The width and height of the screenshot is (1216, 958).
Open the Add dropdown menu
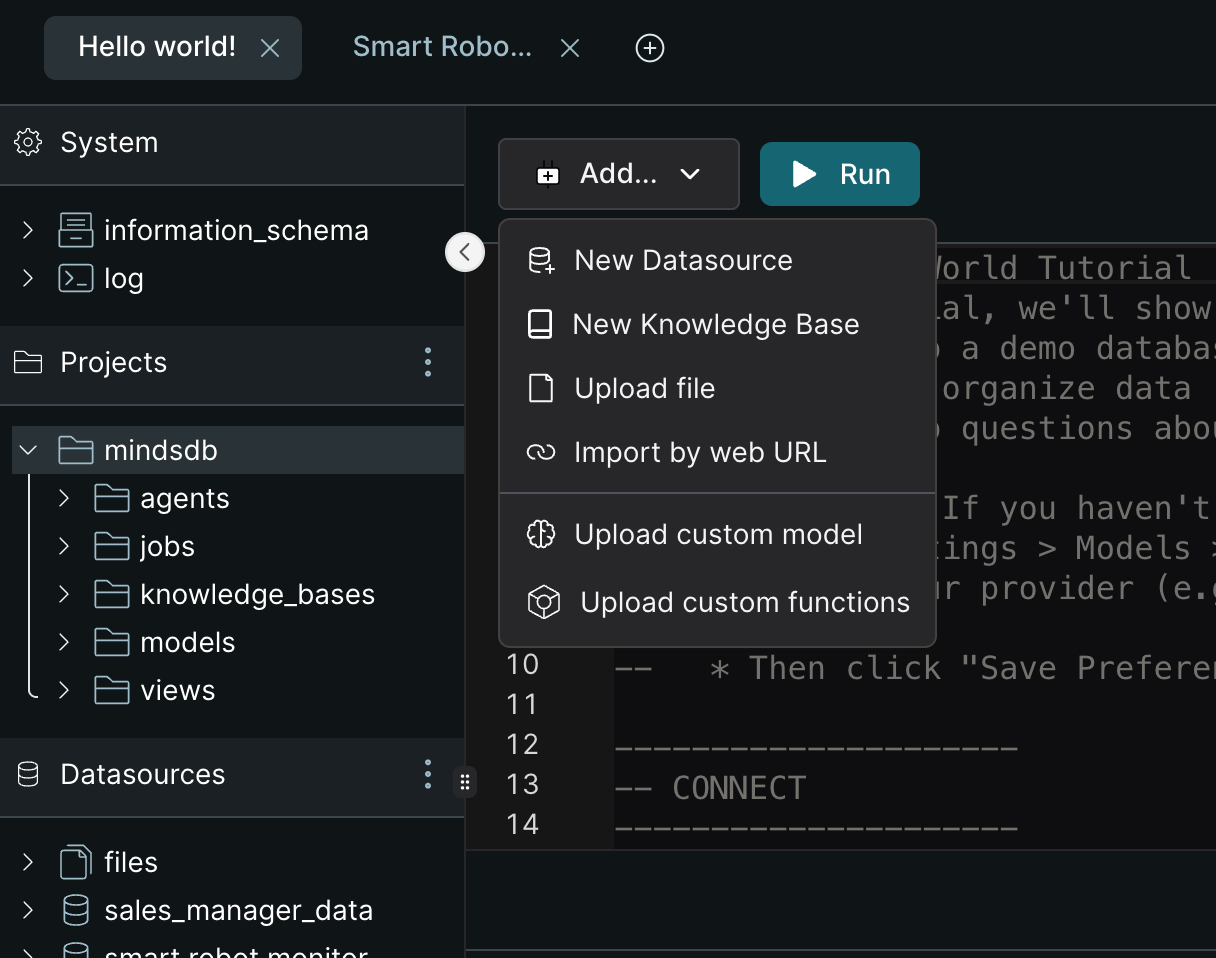coord(618,173)
